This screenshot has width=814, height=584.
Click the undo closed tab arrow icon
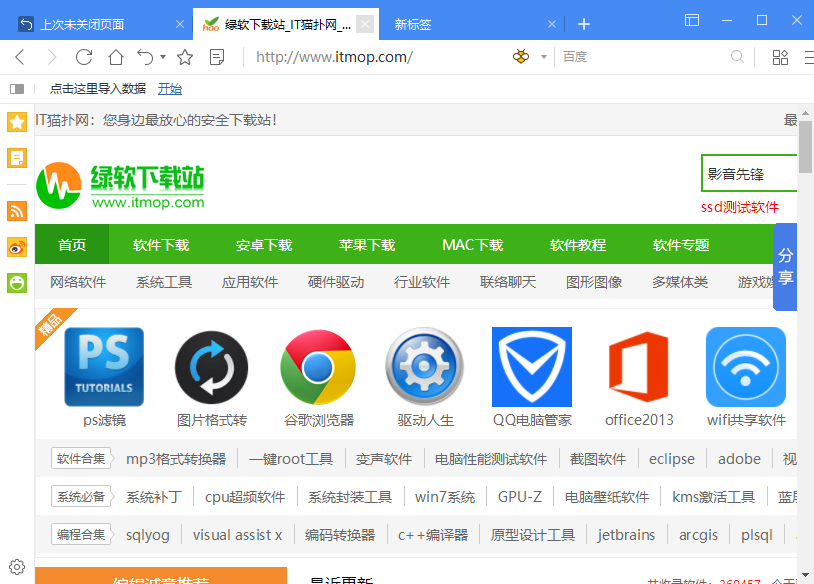[x=145, y=57]
